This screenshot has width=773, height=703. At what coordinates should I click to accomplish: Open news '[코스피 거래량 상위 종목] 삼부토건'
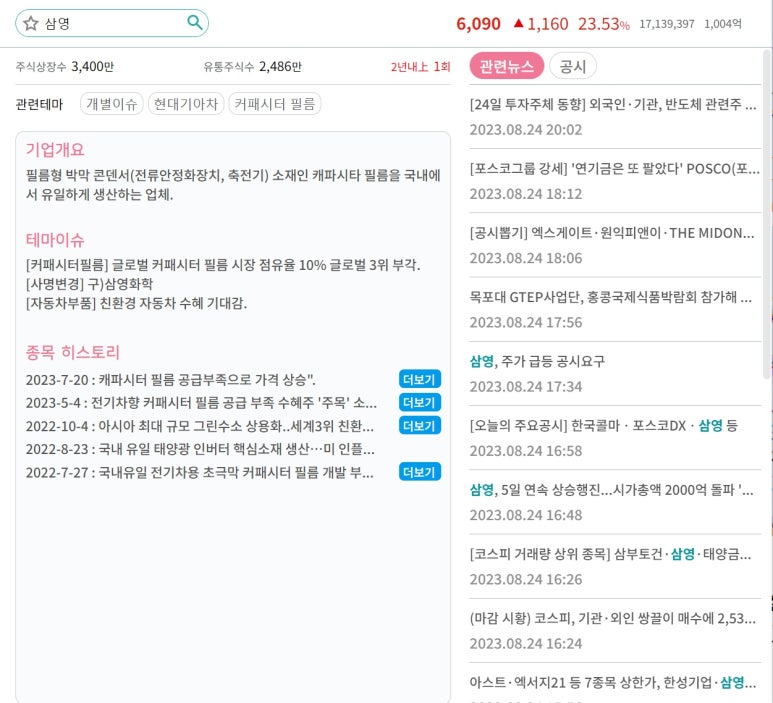[x=610, y=554]
